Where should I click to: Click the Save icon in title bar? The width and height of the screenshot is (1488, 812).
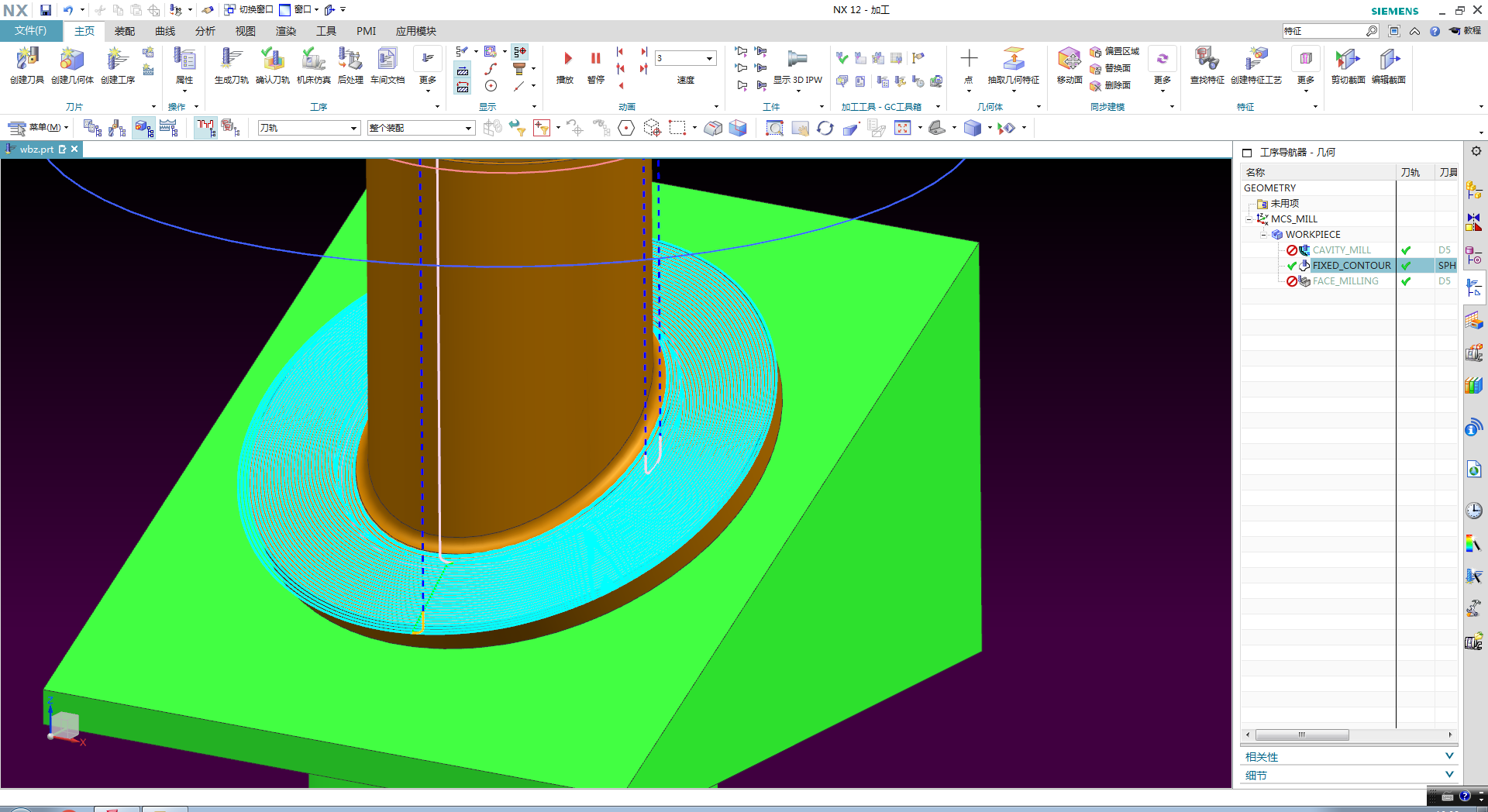[46, 10]
